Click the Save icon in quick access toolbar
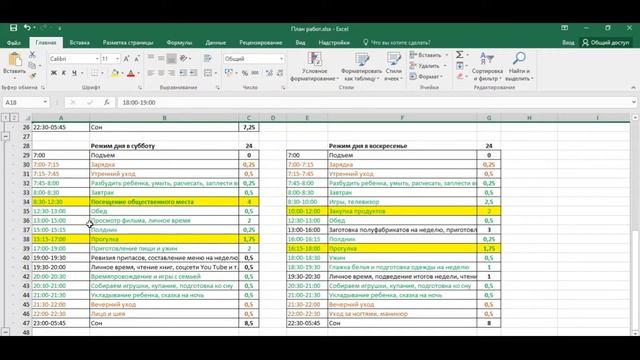The image size is (640, 360). tap(13, 28)
